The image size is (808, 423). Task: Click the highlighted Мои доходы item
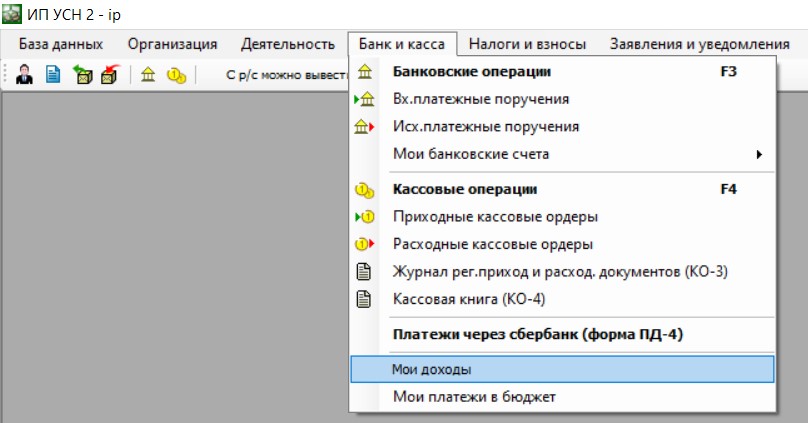pos(562,369)
